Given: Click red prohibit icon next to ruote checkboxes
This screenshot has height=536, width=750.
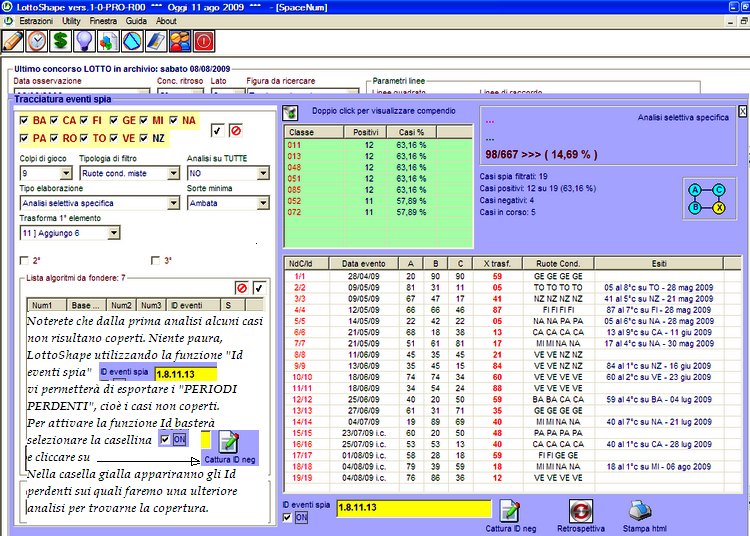Looking at the screenshot, I should [x=236, y=131].
